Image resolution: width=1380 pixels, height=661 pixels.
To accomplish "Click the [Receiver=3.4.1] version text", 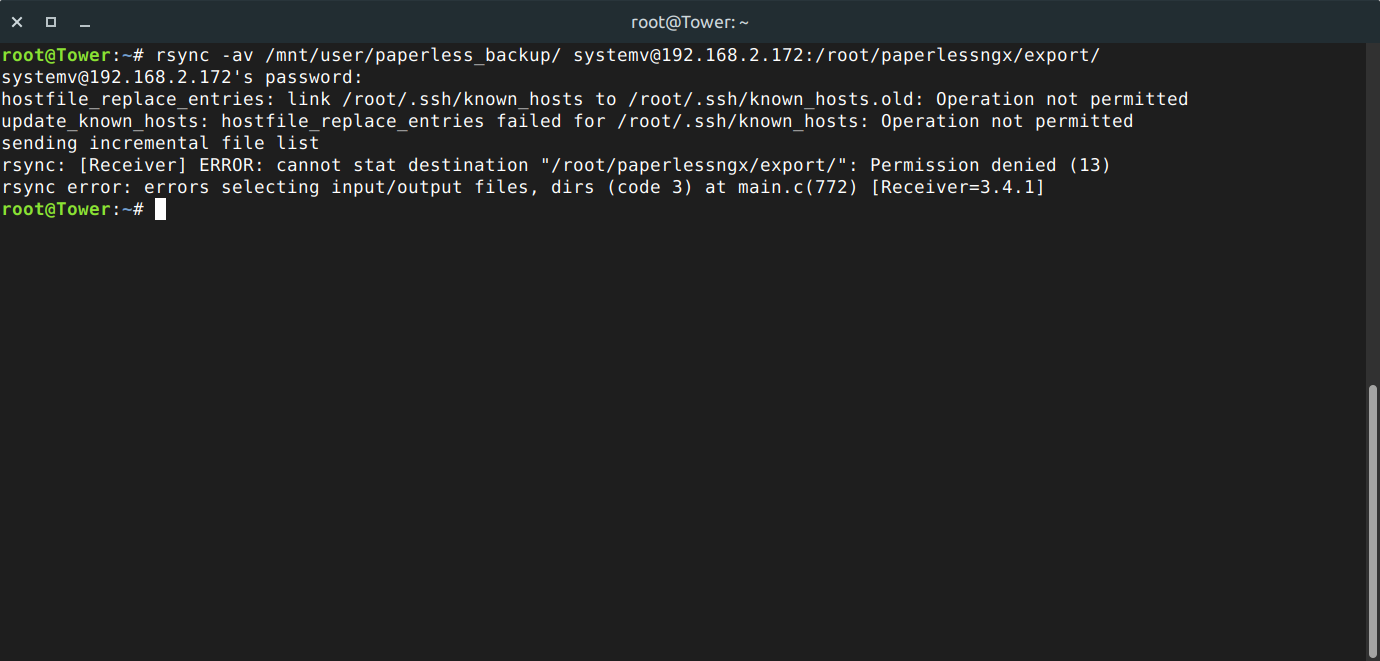I will 957,187.
